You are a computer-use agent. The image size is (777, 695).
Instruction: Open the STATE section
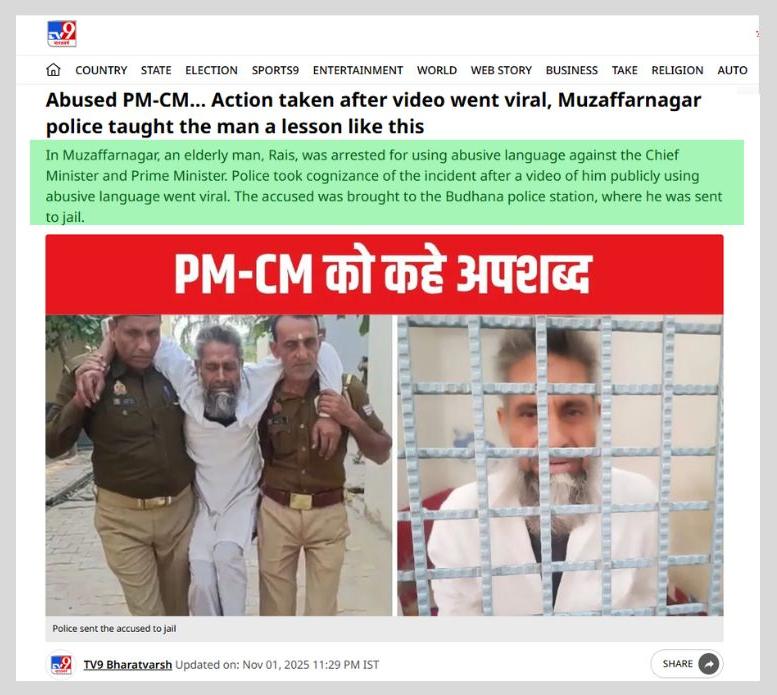(156, 70)
